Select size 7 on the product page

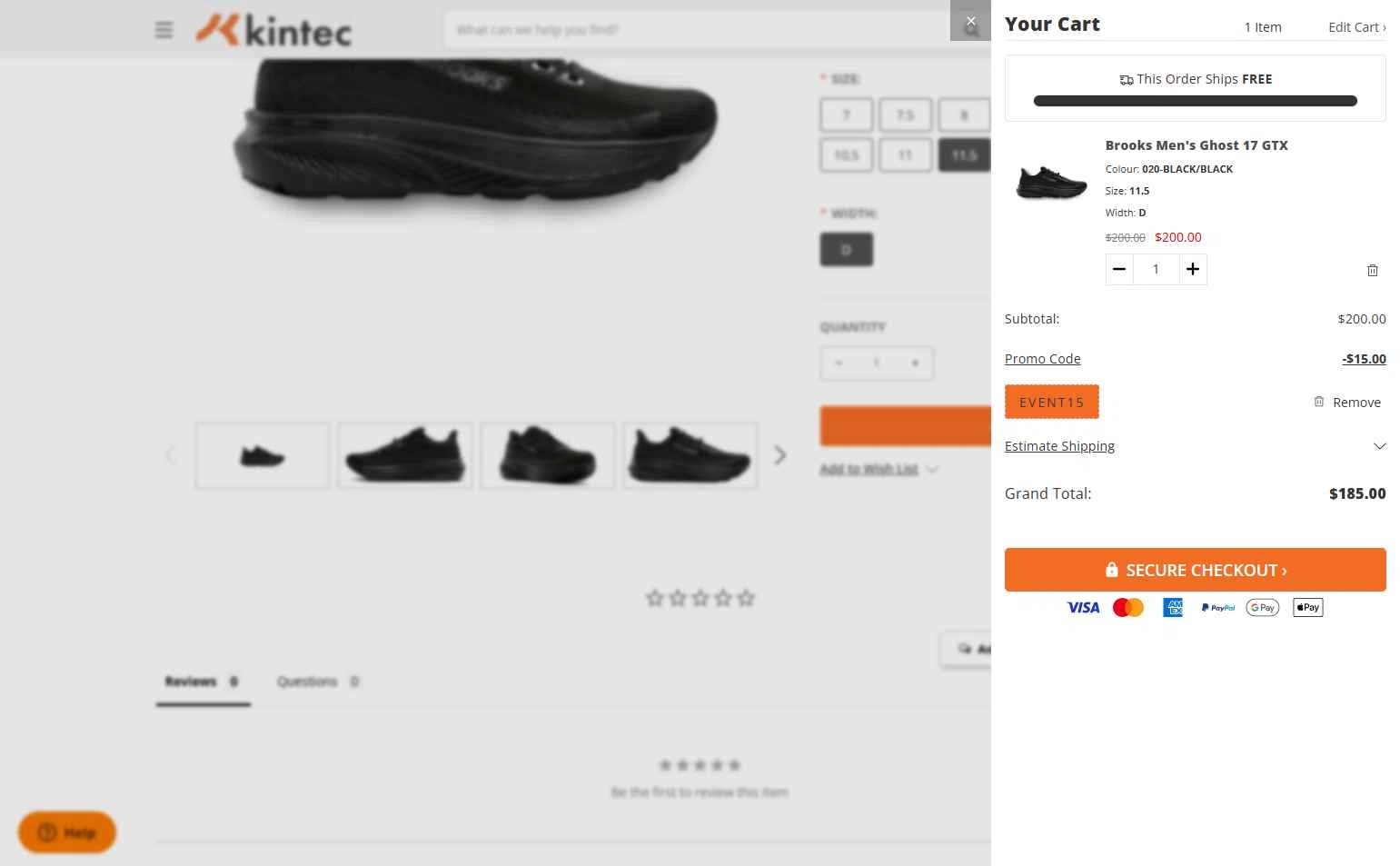[847, 115]
